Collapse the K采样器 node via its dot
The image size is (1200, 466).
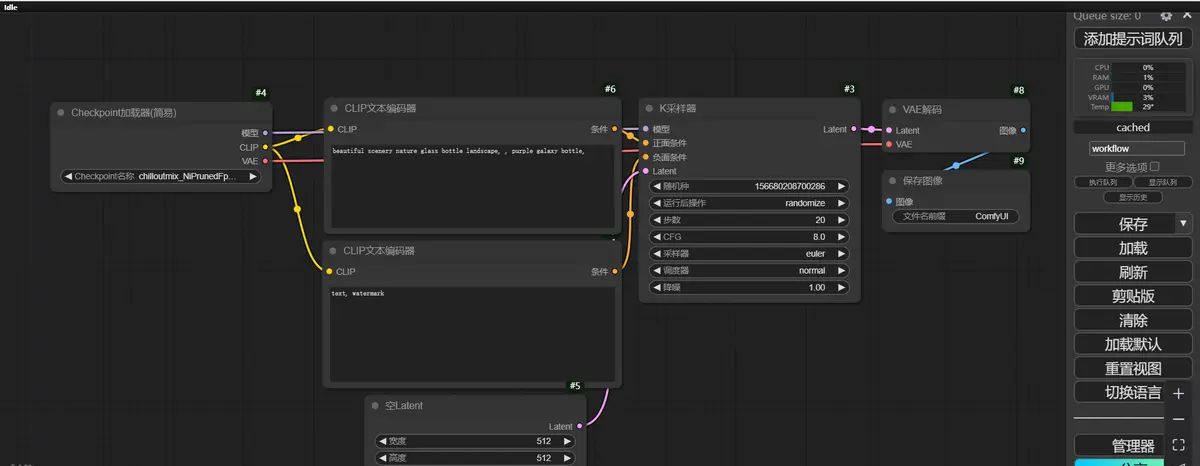tap(649, 107)
